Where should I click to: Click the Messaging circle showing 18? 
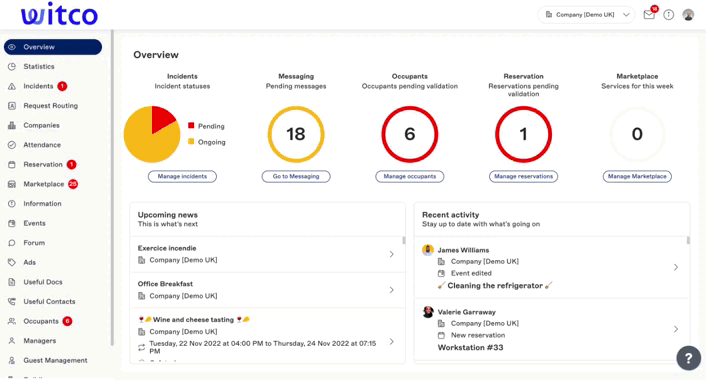(x=296, y=134)
